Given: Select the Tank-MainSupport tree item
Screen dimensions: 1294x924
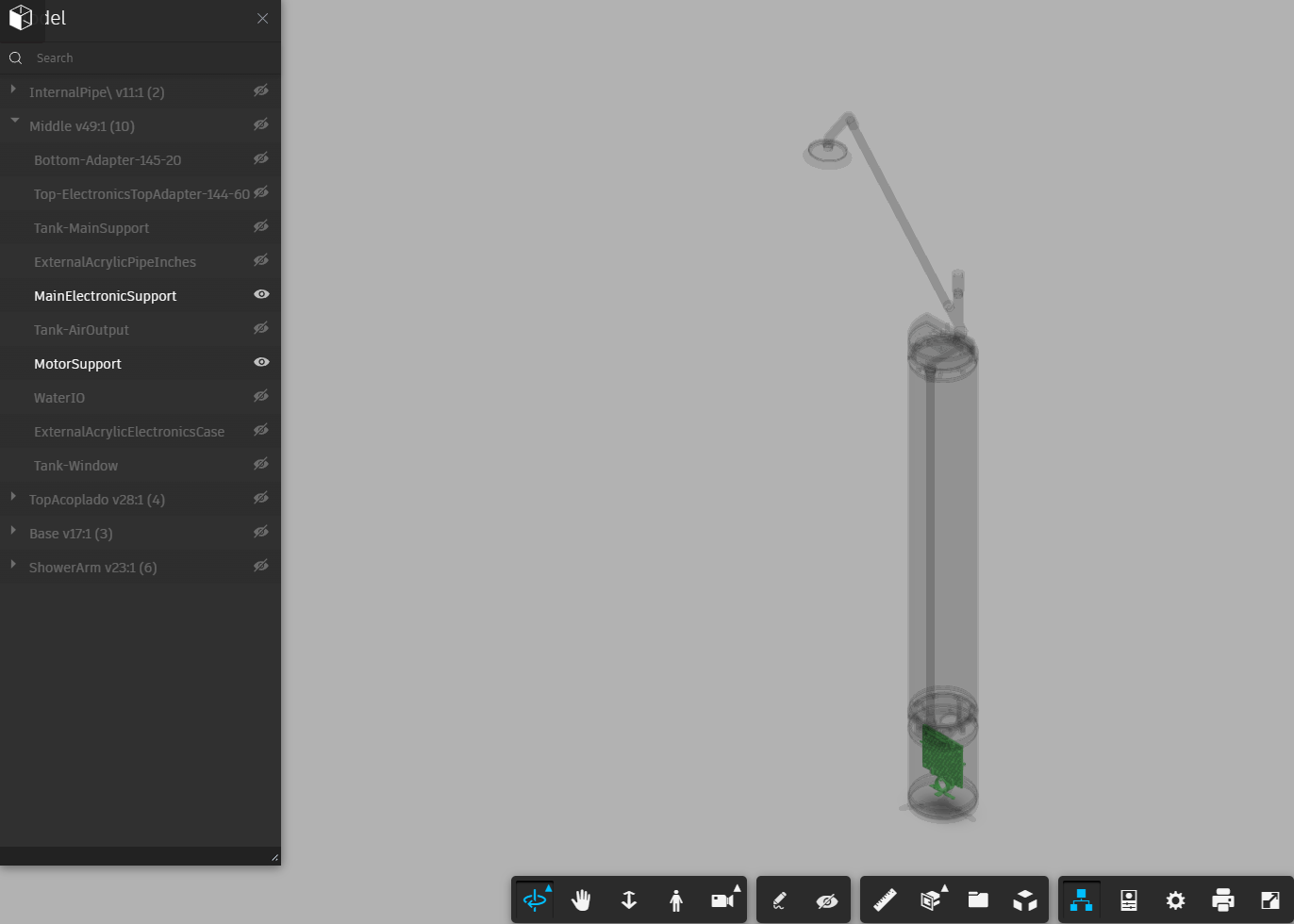Looking at the screenshot, I should [x=91, y=228].
